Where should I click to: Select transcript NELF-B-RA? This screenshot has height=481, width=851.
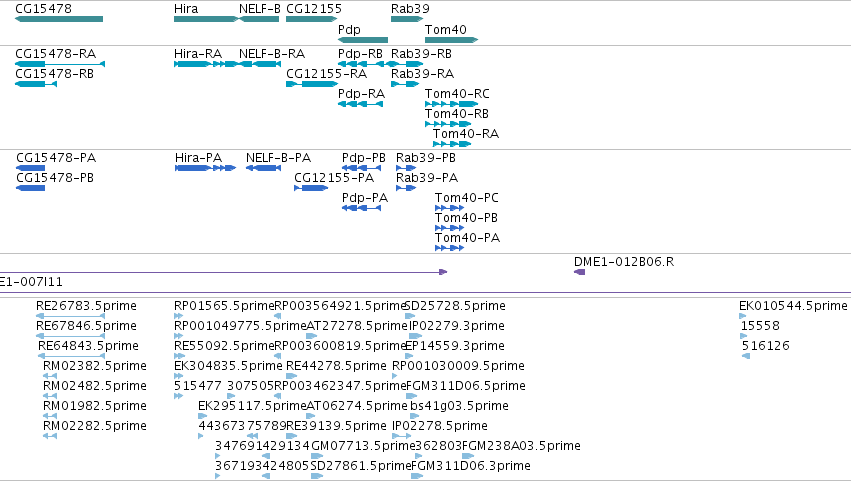coord(271,54)
